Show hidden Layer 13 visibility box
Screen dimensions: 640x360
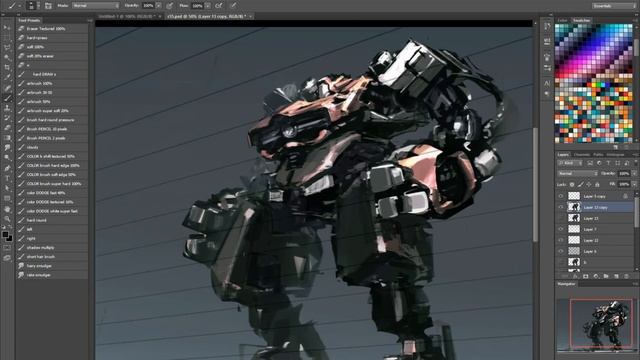(x=561, y=218)
